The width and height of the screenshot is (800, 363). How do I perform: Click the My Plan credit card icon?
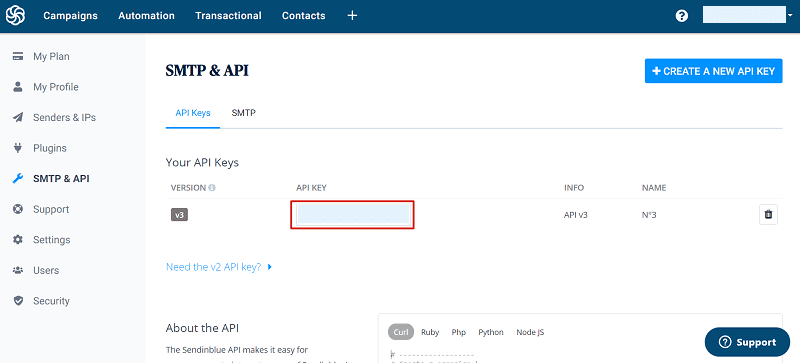18,56
